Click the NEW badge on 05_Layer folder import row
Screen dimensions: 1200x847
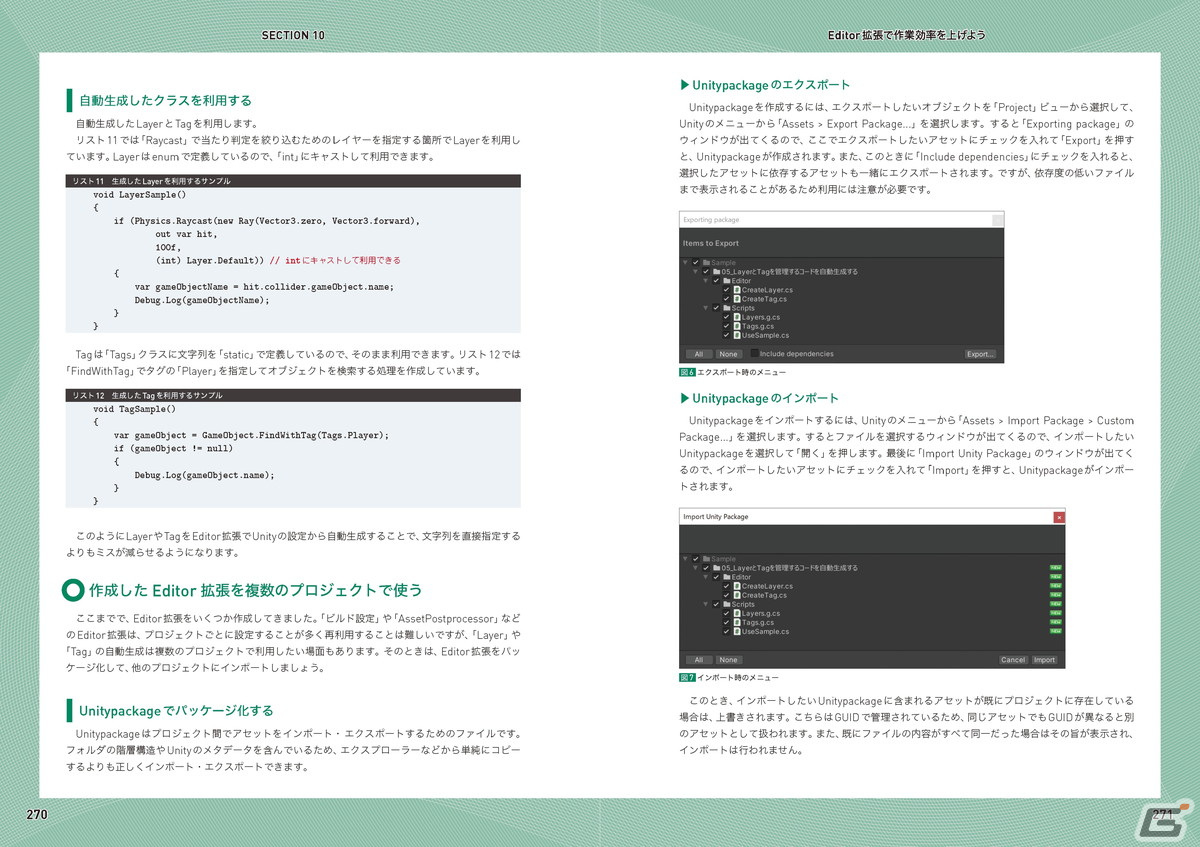coord(1056,568)
